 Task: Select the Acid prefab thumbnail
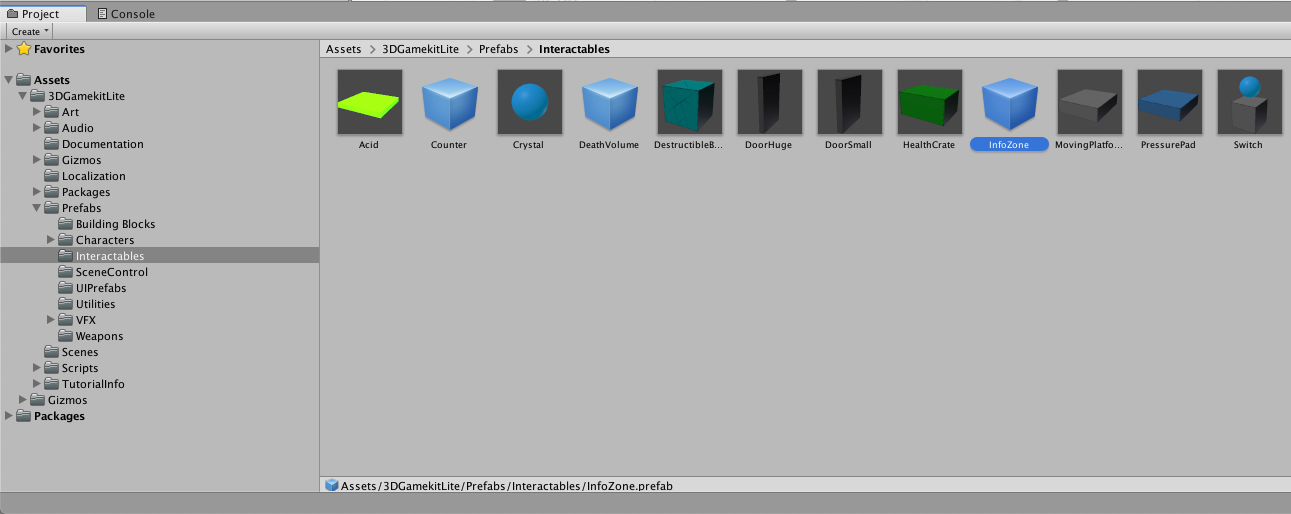click(x=369, y=102)
